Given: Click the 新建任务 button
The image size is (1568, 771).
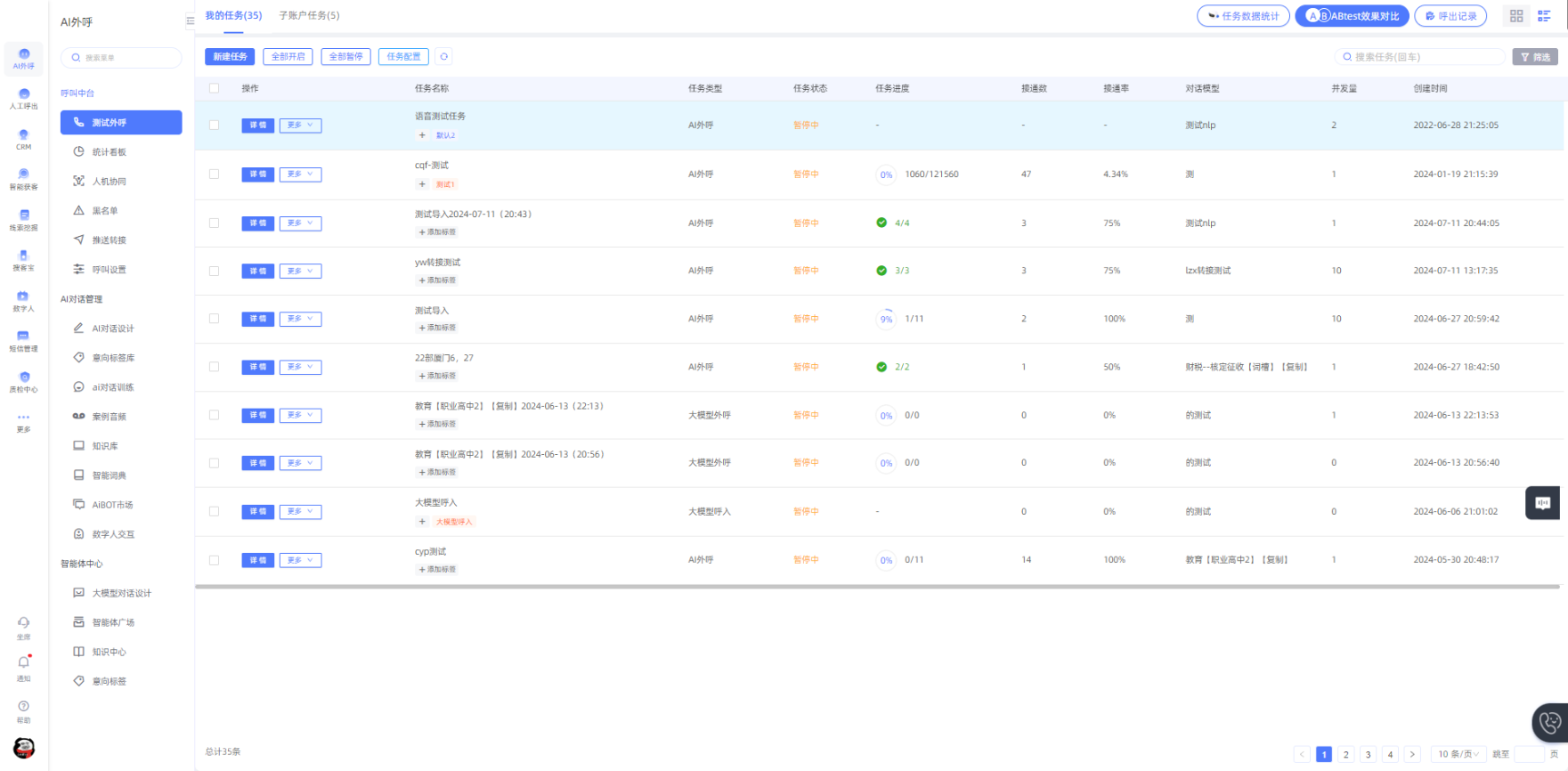Looking at the screenshot, I should 230,57.
